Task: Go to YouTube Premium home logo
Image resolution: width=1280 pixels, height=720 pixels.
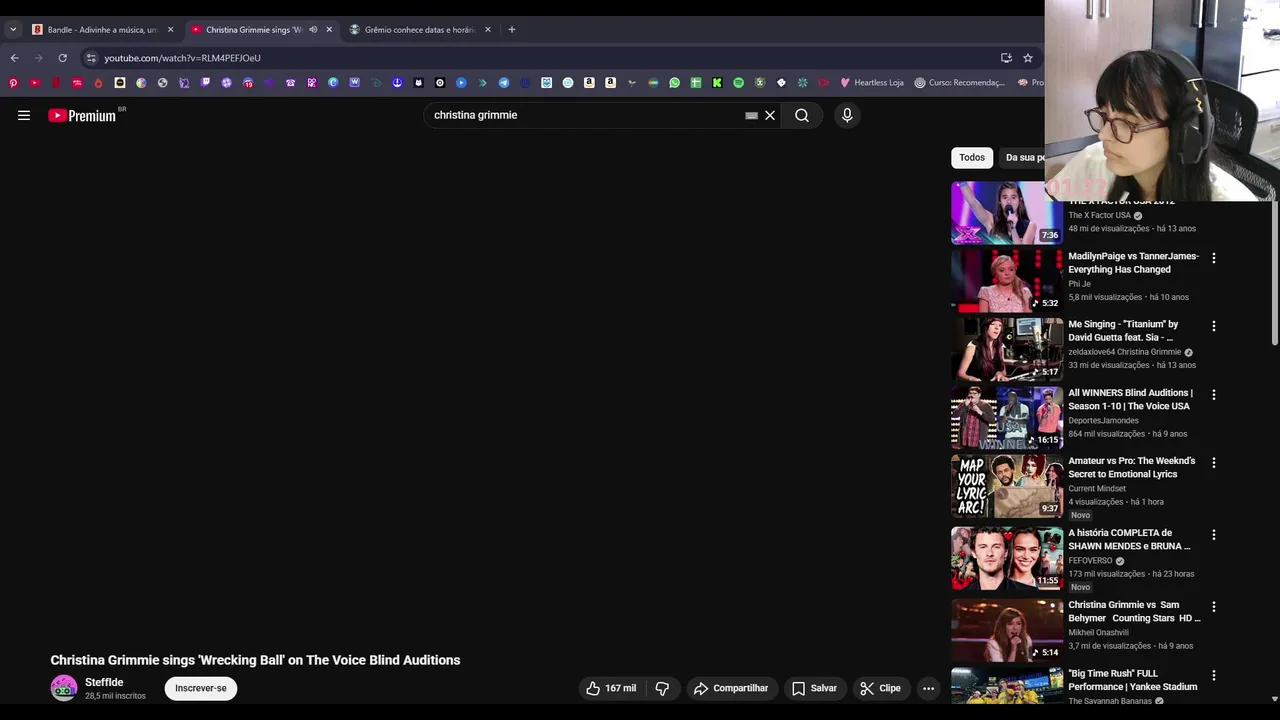Action: [82, 115]
